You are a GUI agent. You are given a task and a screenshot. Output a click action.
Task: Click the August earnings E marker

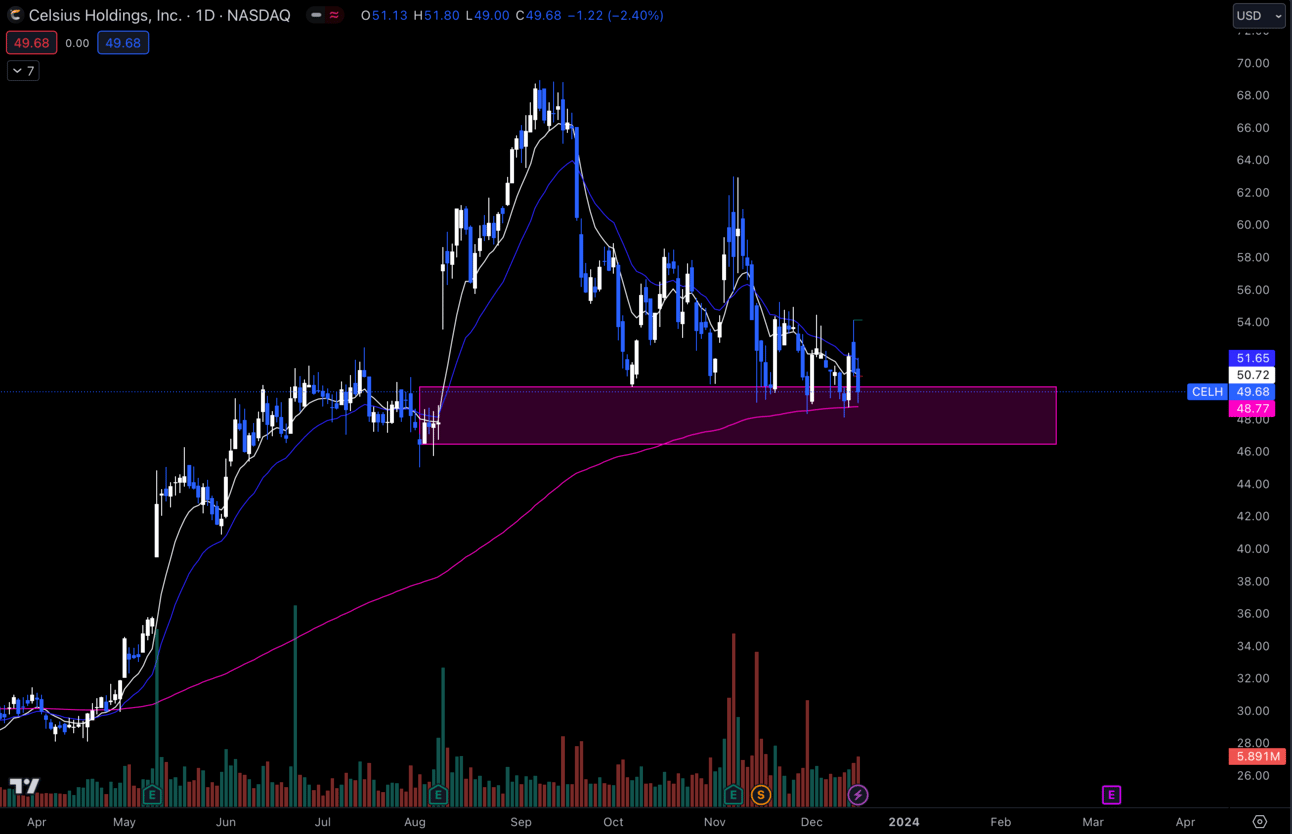tap(438, 795)
